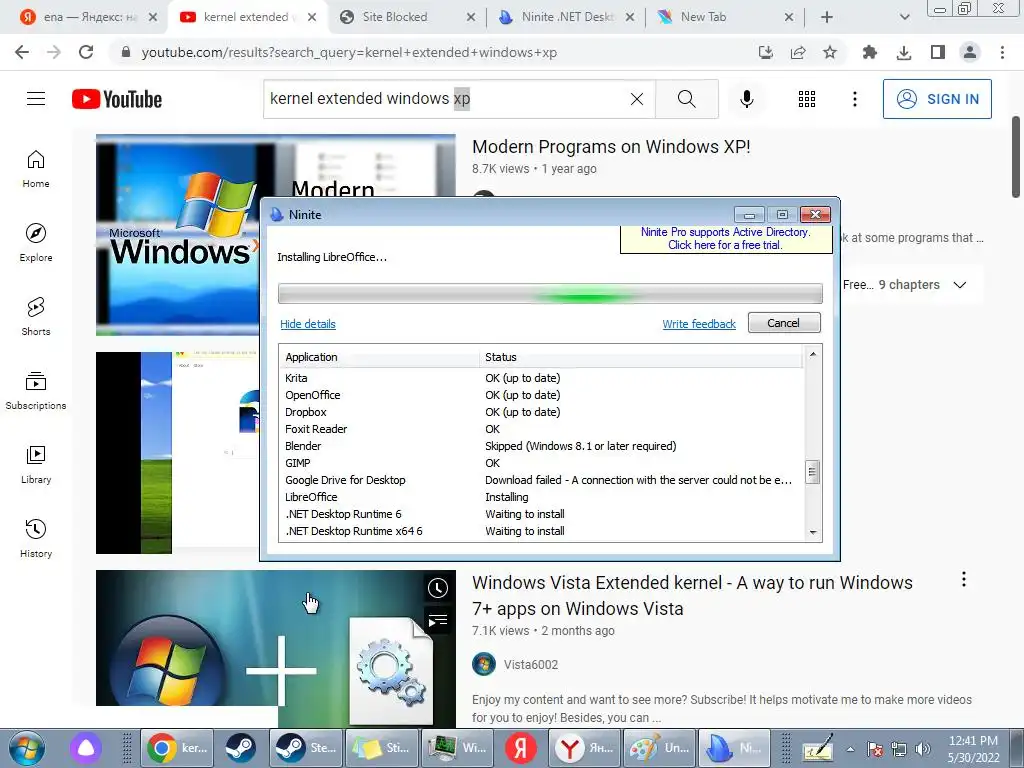Open the Chrome tab search dropdown
Screen dimensions: 1024x768
pyautogui.click(x=904, y=17)
